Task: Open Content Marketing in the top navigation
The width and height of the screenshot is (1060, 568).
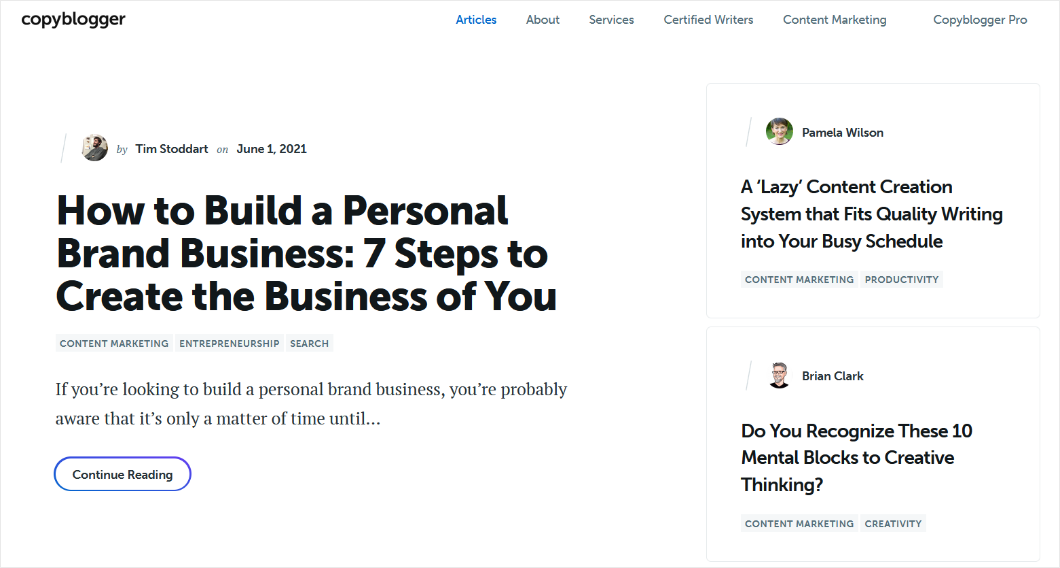Action: coord(834,20)
